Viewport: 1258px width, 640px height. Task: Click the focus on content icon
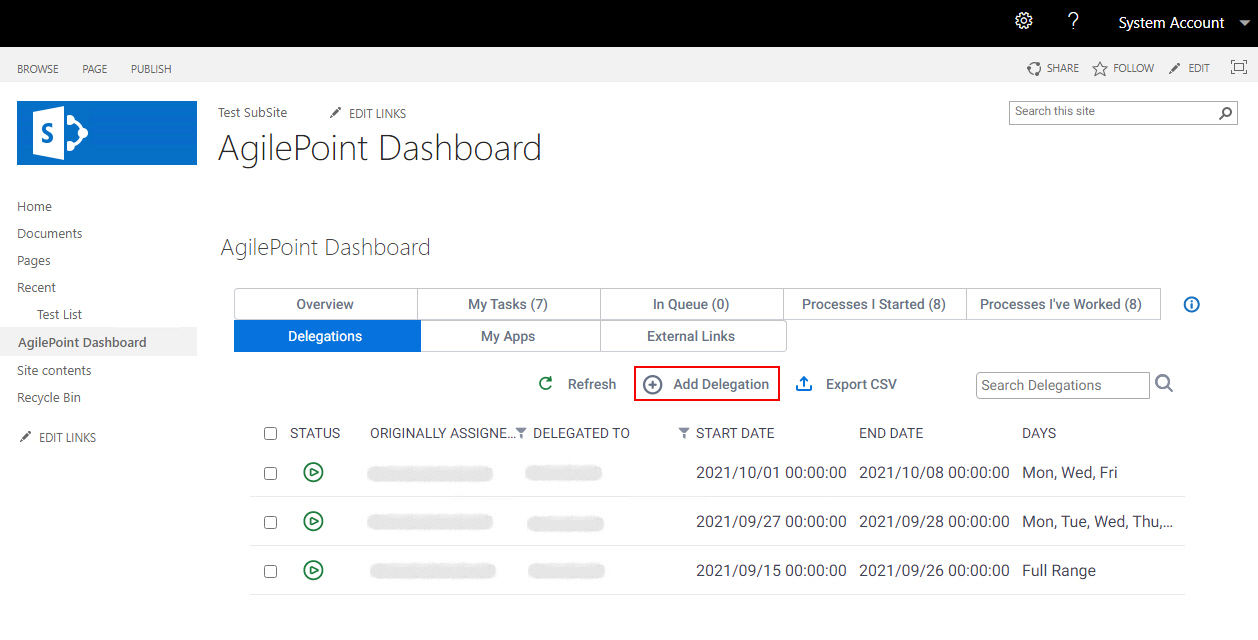point(1238,68)
